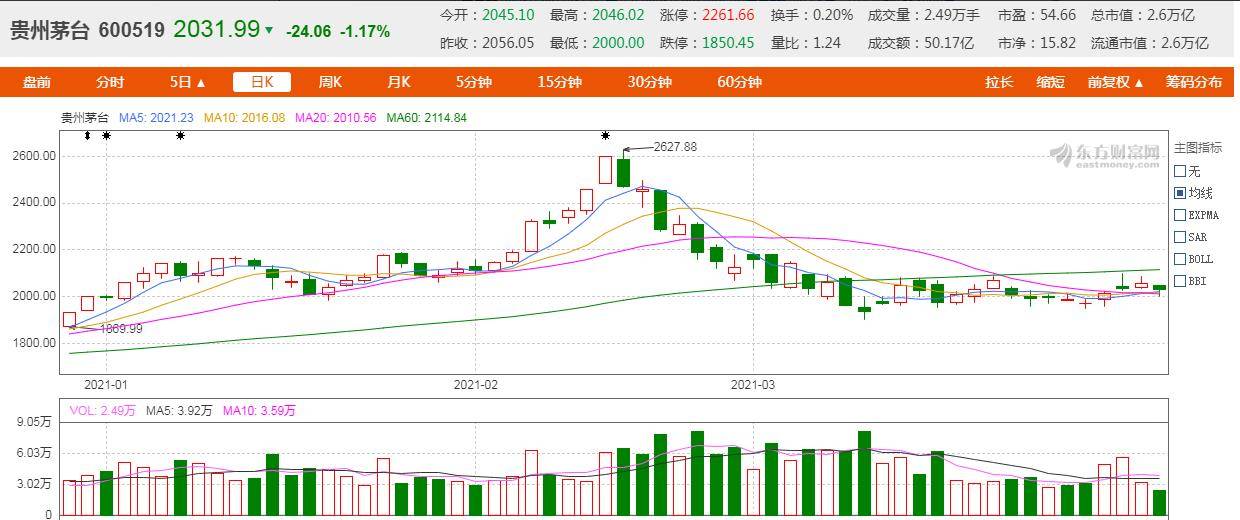Click the 主图指标 section heading
This screenshot has height=520, width=1240.
(x=1198, y=148)
